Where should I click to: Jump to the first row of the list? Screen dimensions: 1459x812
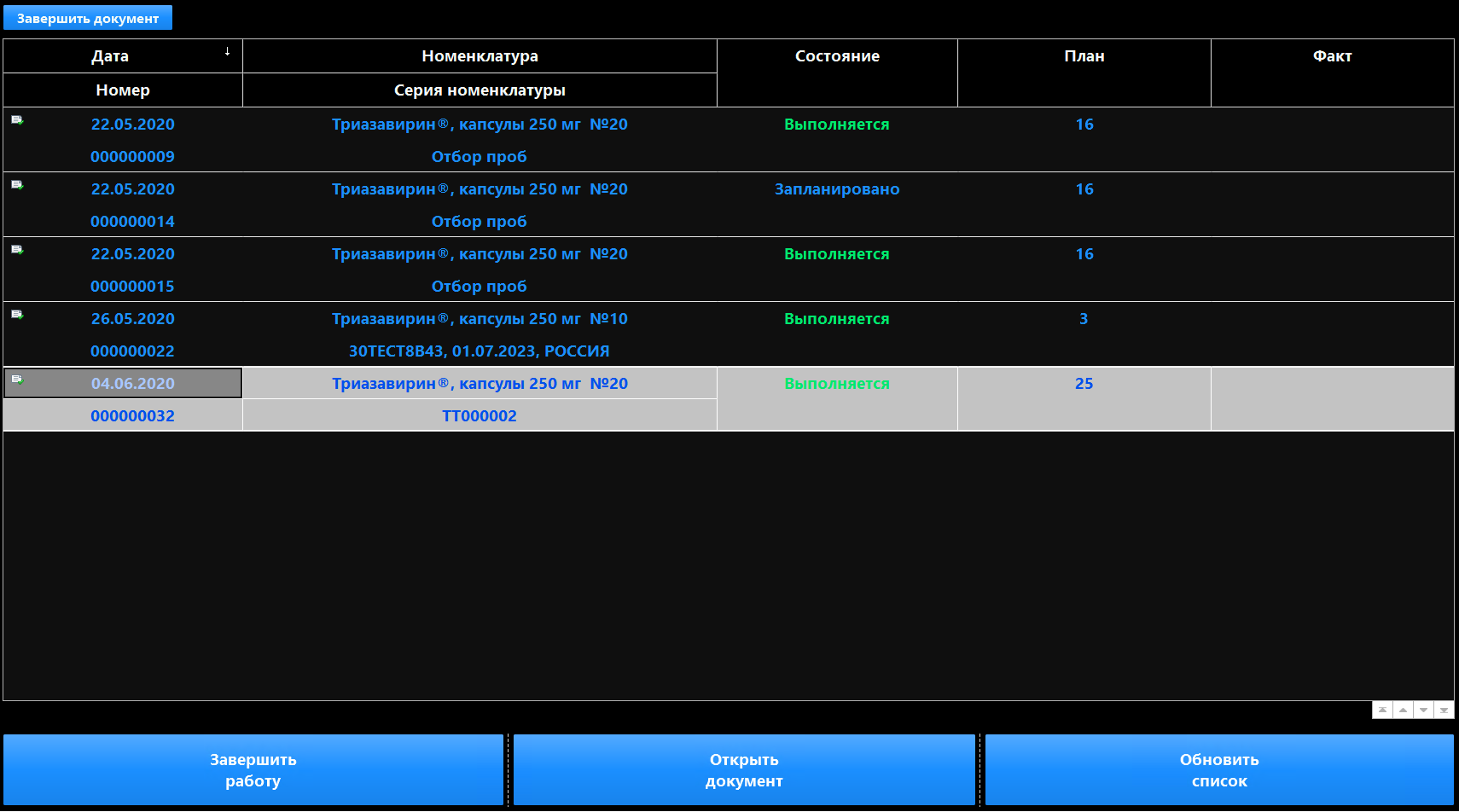click(1382, 710)
